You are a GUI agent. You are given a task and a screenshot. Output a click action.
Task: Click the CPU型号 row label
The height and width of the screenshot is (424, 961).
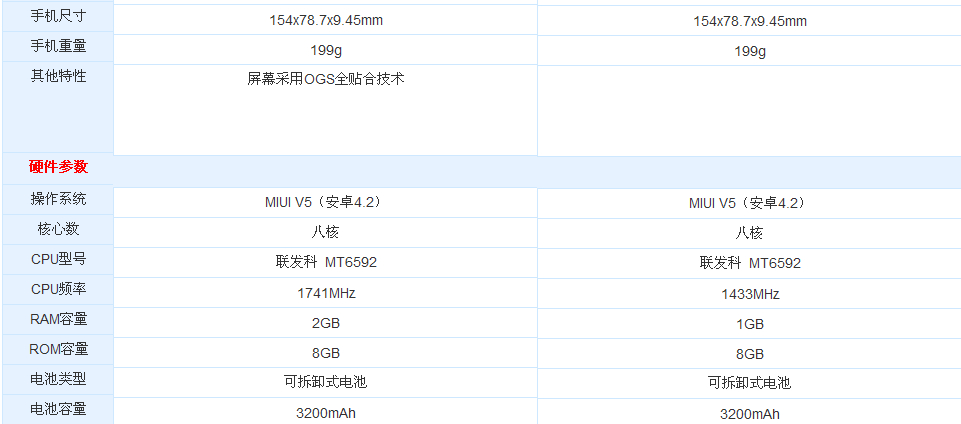pos(58,260)
